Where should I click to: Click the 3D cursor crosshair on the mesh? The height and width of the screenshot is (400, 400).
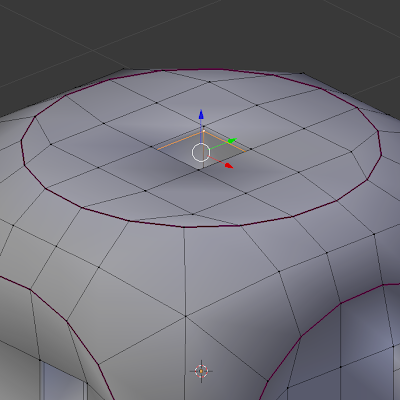coord(201,371)
